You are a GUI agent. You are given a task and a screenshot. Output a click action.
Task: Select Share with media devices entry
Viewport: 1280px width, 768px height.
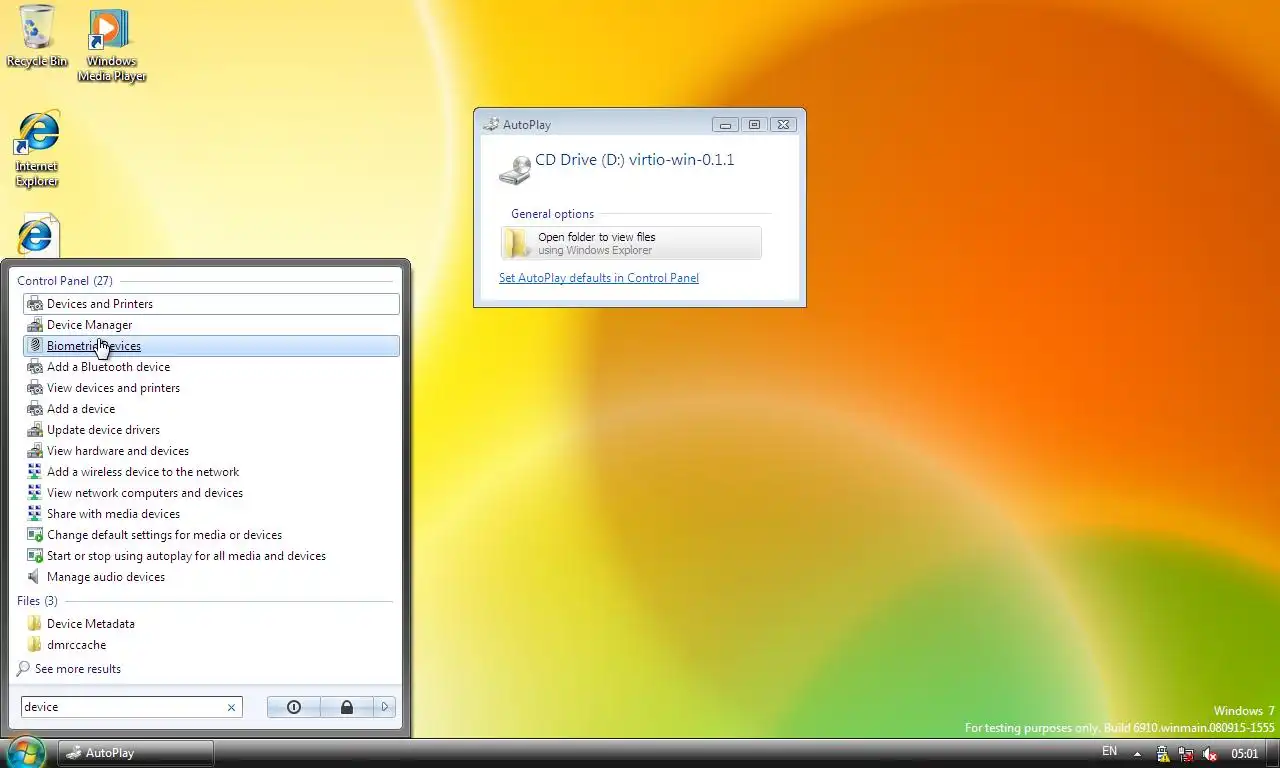click(x=211, y=514)
